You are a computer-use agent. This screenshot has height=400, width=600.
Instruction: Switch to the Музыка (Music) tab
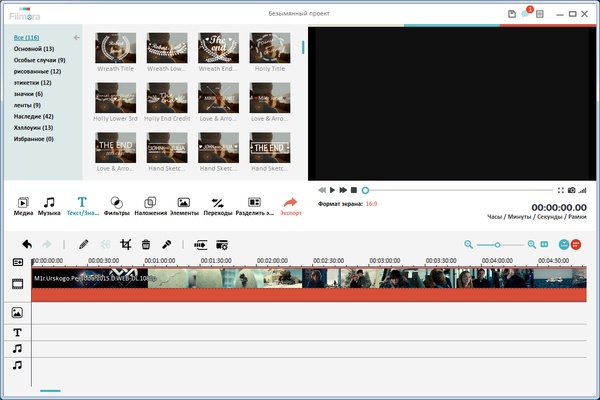pyautogui.click(x=49, y=206)
